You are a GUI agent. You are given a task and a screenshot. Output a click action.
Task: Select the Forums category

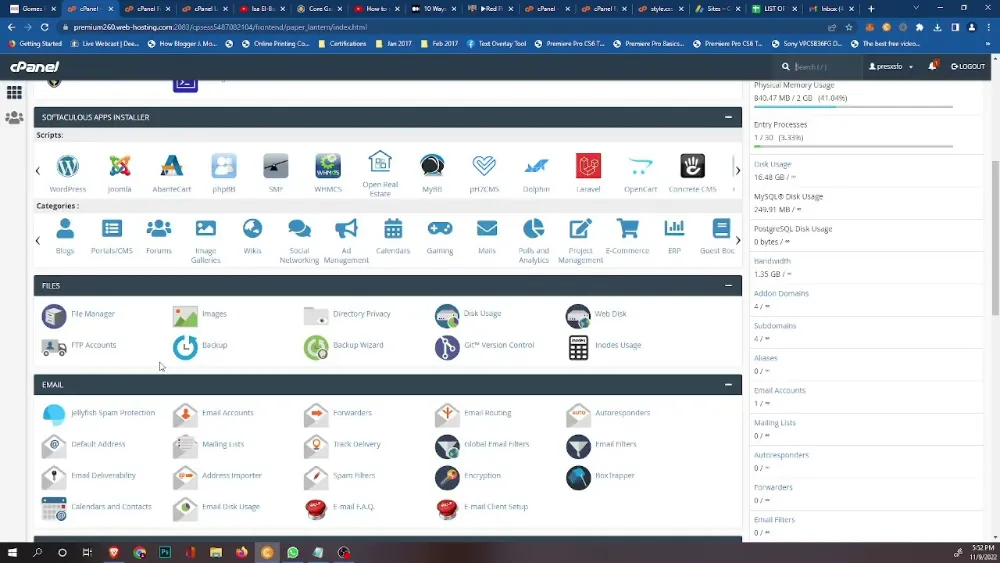tap(159, 237)
